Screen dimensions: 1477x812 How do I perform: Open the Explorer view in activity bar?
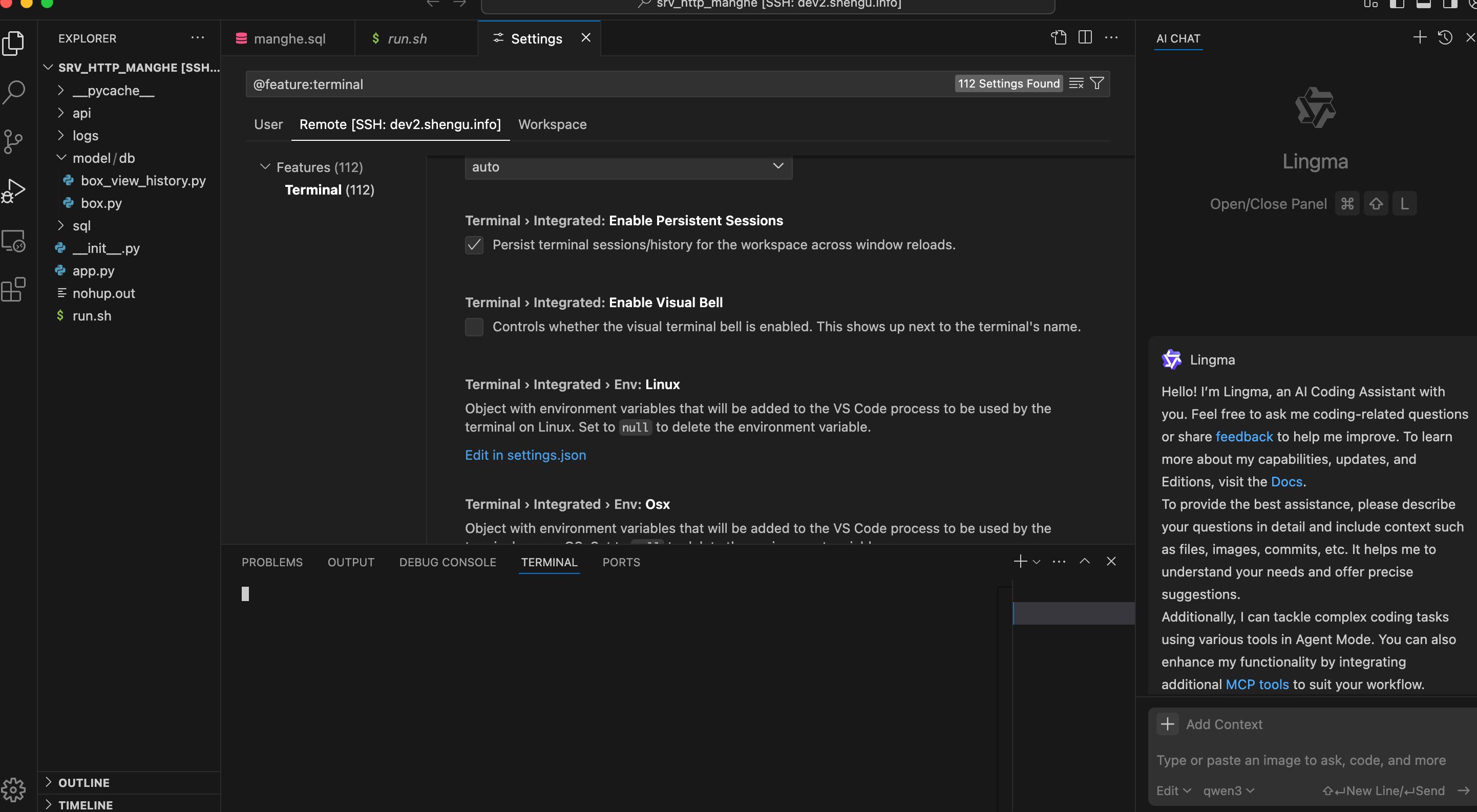14,44
